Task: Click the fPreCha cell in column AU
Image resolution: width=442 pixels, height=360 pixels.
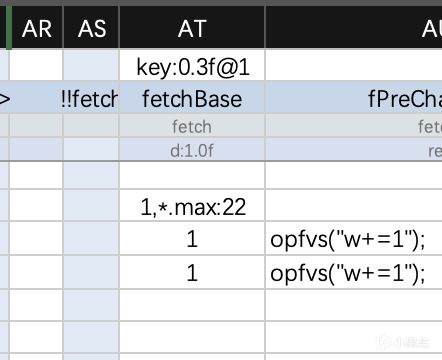Action: click(x=354, y=98)
